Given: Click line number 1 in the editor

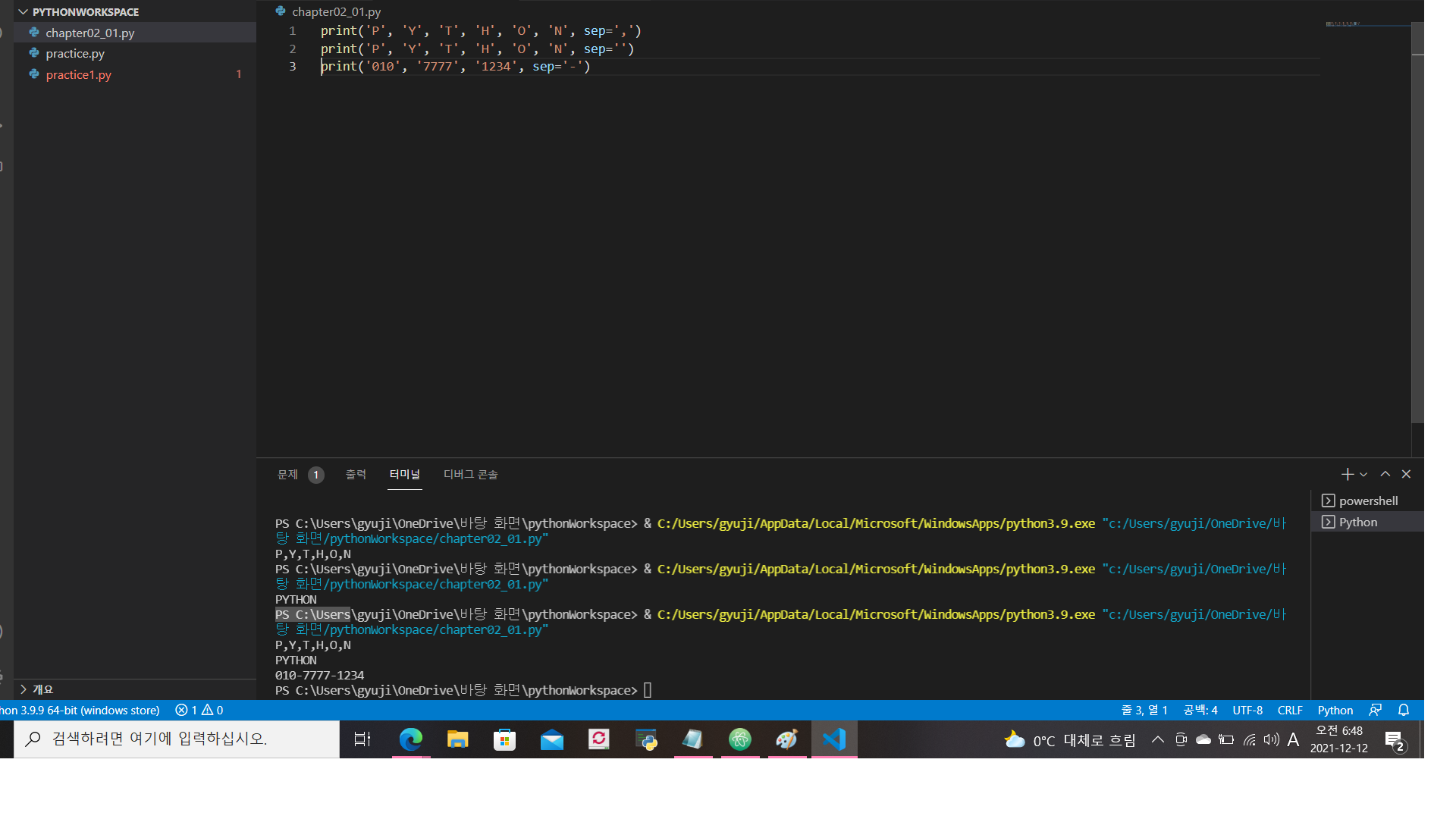Looking at the screenshot, I should point(293,31).
